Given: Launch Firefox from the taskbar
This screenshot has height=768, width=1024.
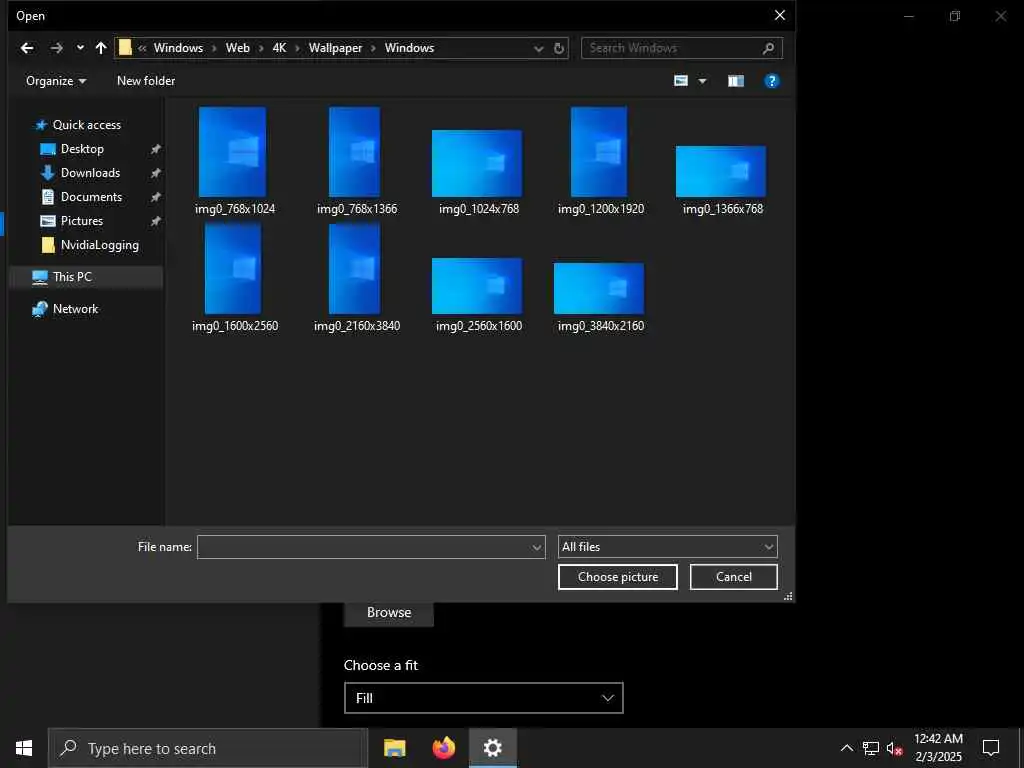Looking at the screenshot, I should click(x=443, y=748).
